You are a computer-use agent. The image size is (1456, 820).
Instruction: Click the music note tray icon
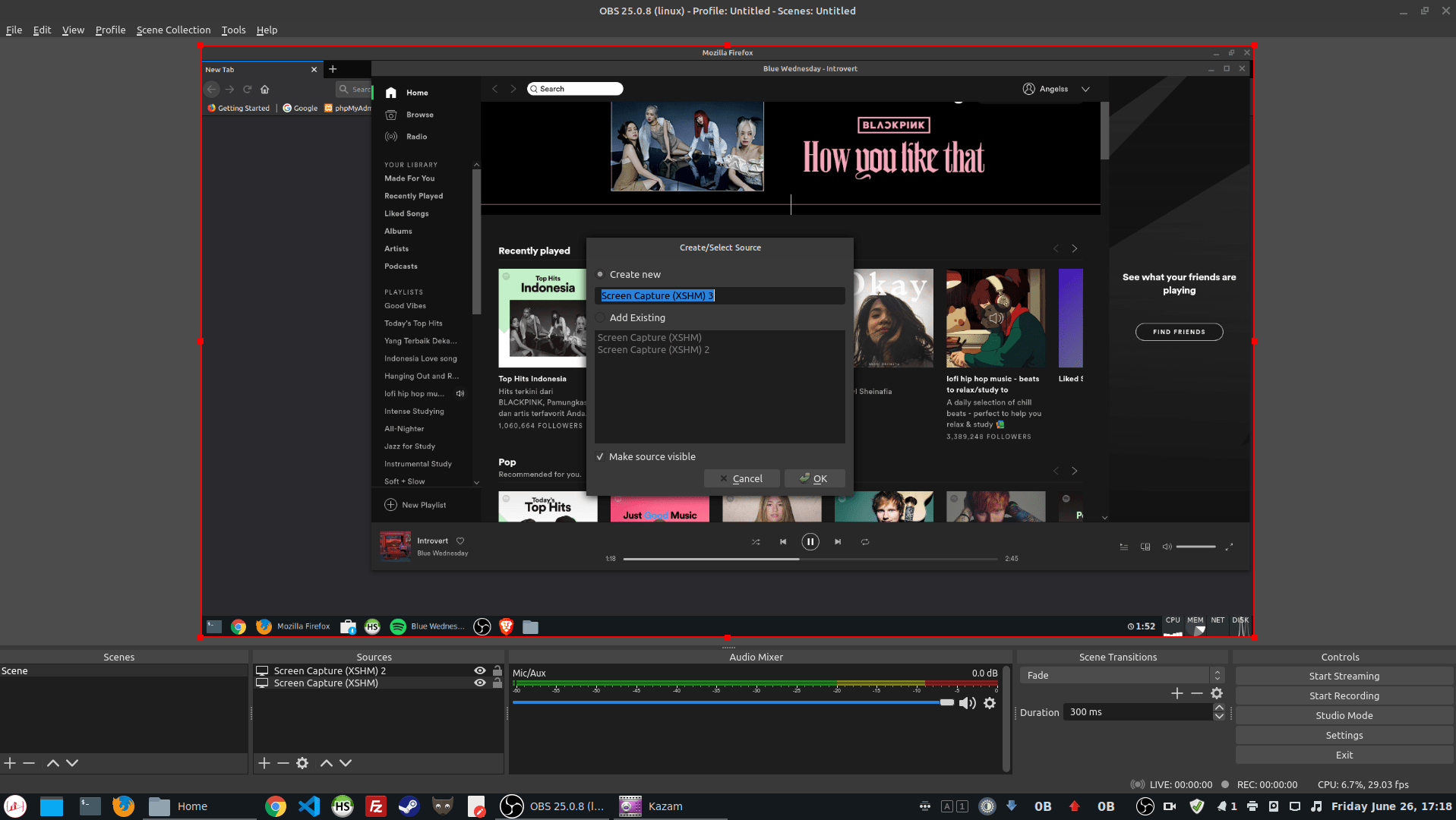pyautogui.click(x=1316, y=806)
